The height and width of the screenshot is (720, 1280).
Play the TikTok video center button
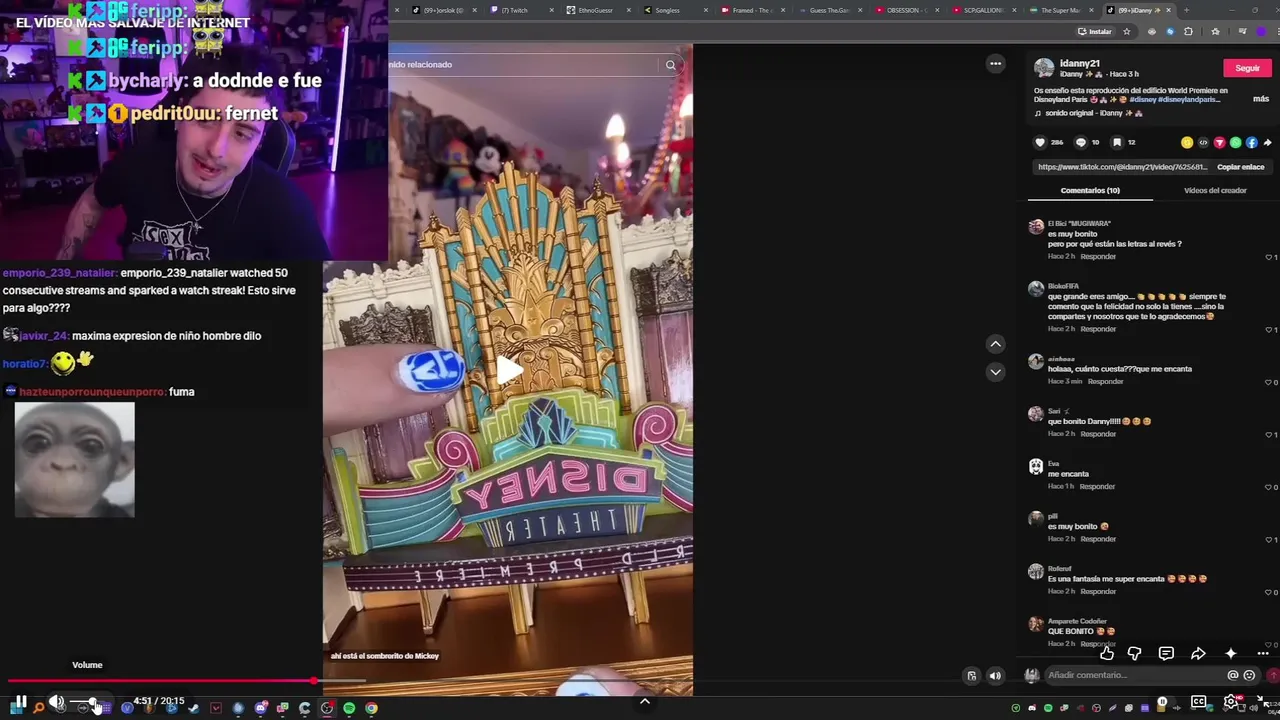pos(509,371)
